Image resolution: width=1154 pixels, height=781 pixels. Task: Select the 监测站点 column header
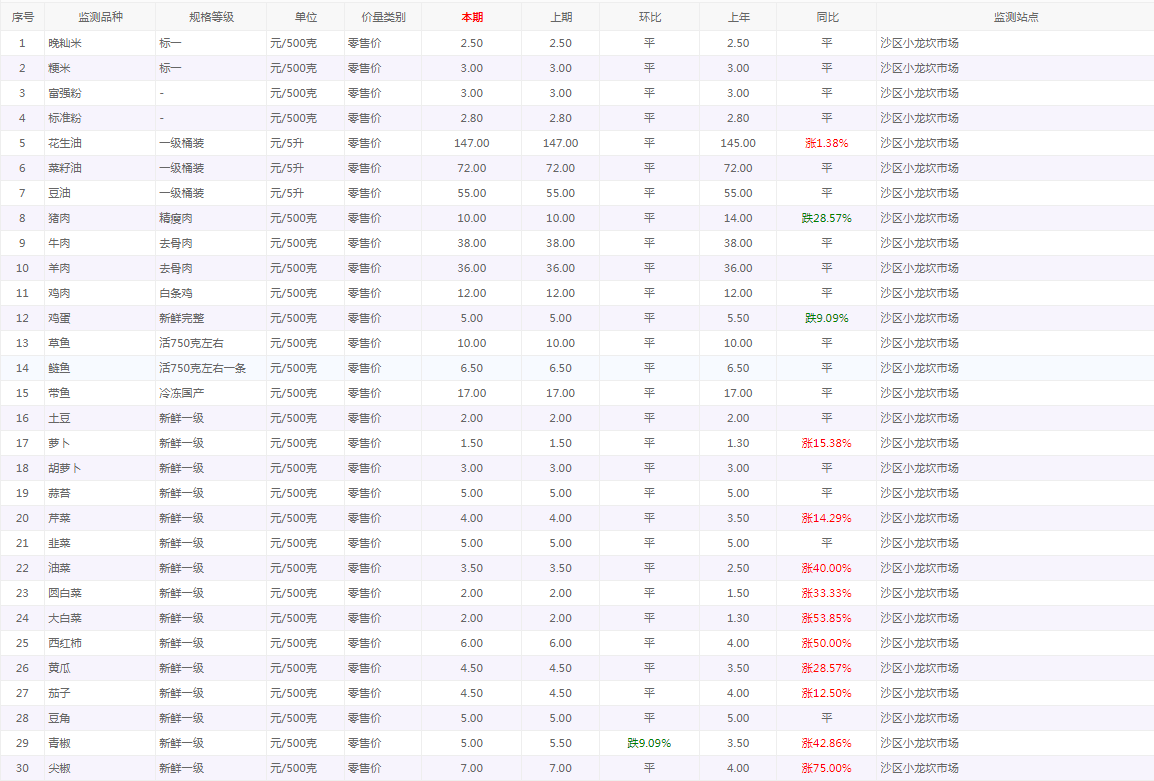coord(1015,17)
